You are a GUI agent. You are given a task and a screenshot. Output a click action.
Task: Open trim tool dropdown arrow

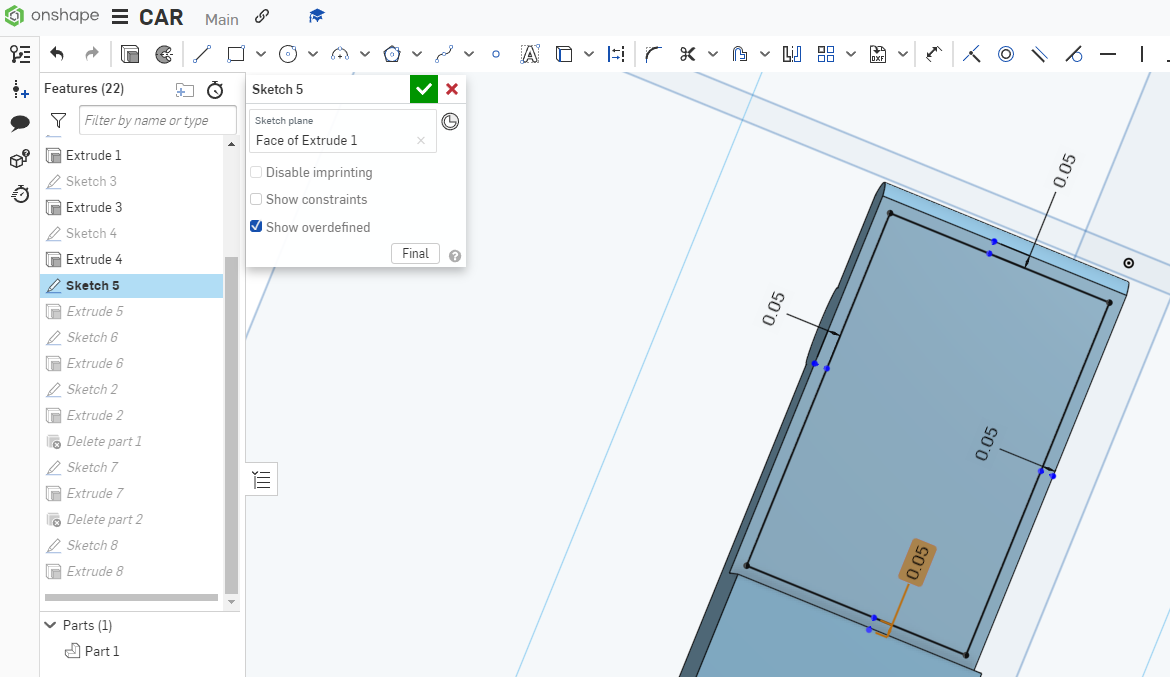(x=713, y=54)
